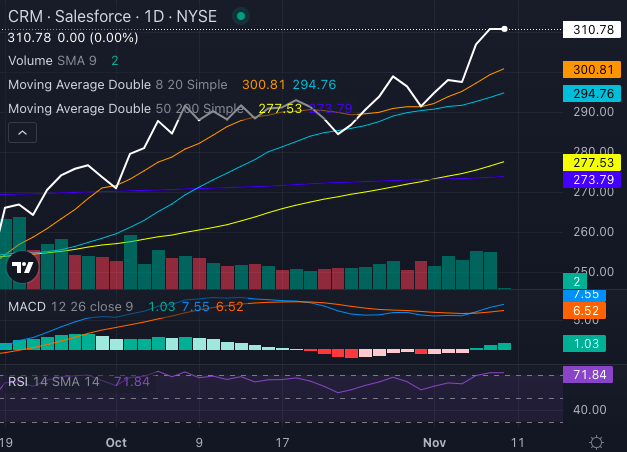Select Moving Average Double 8 20 legend
This screenshot has height=452, width=627.
(117, 85)
